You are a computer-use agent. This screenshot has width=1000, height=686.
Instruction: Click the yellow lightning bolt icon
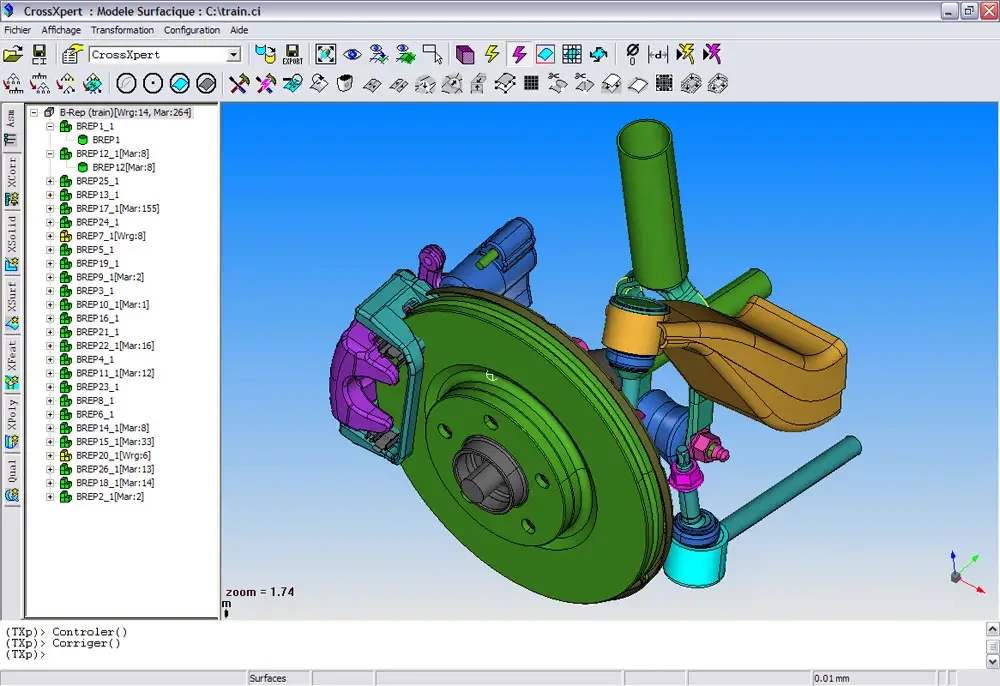[x=492, y=54]
